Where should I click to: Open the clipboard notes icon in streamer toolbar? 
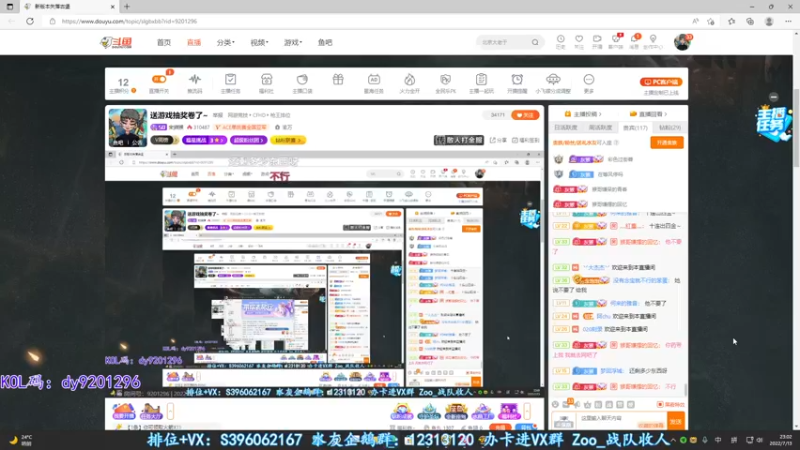481,83
